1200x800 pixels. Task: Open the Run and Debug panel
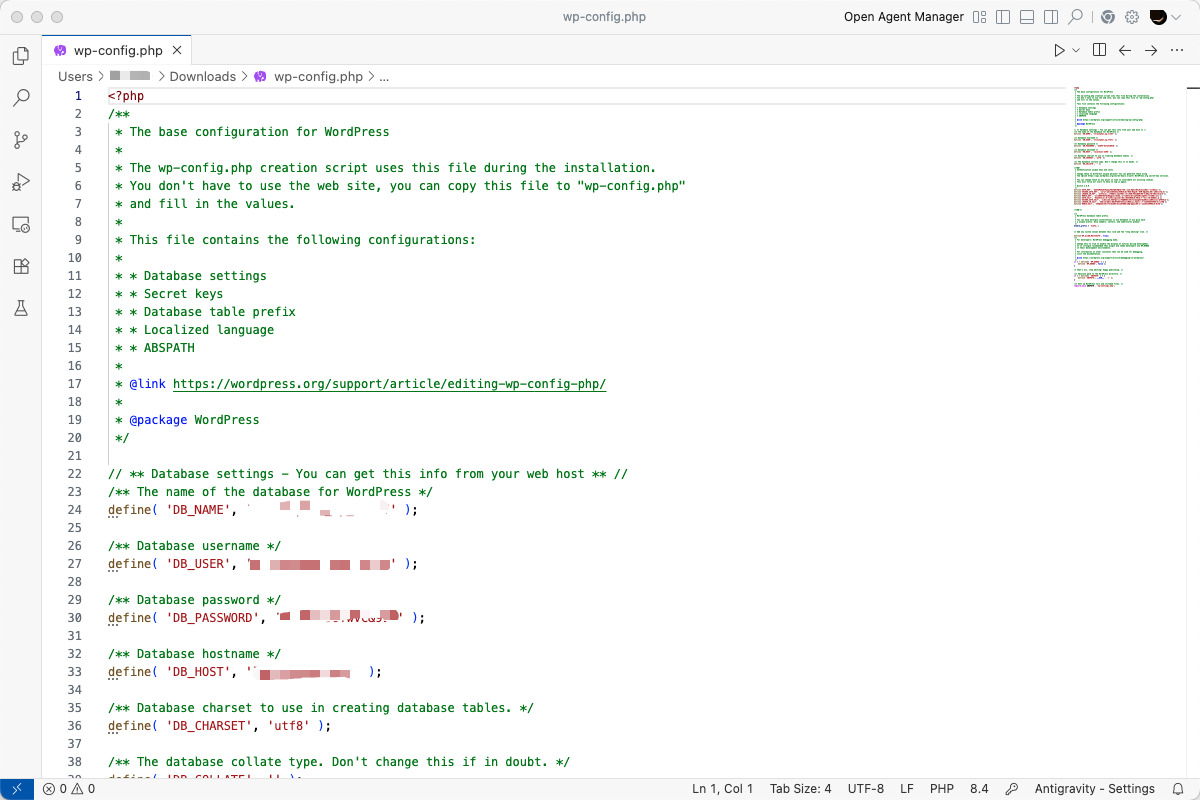pos(20,182)
